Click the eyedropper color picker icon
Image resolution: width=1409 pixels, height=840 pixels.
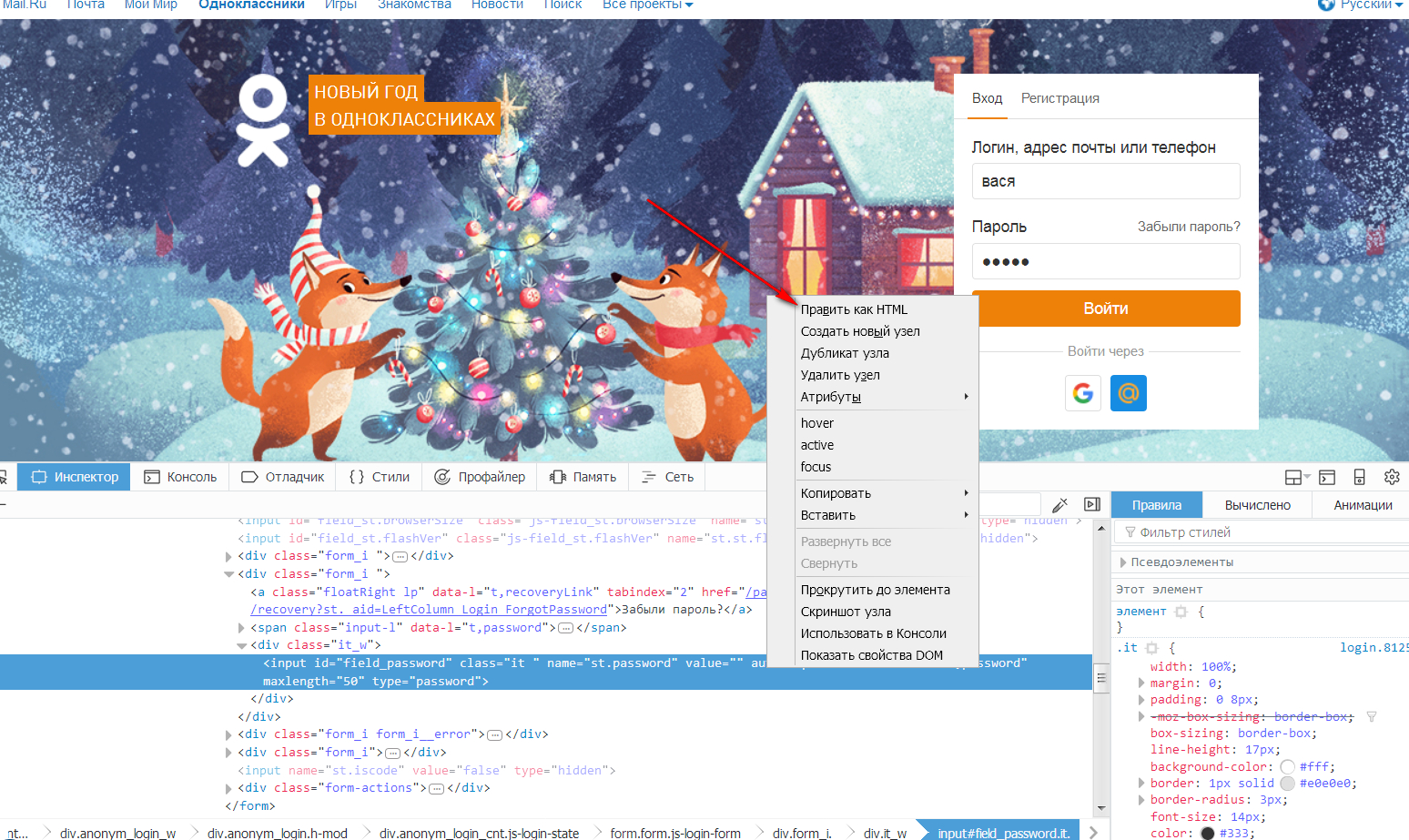tap(1059, 505)
